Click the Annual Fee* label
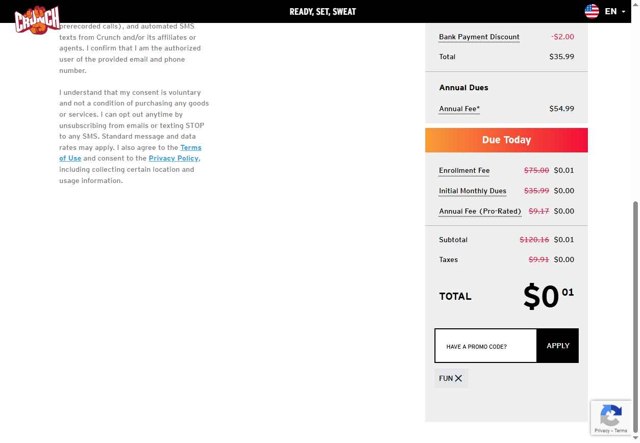This screenshot has height=443, width=640. pos(459,108)
